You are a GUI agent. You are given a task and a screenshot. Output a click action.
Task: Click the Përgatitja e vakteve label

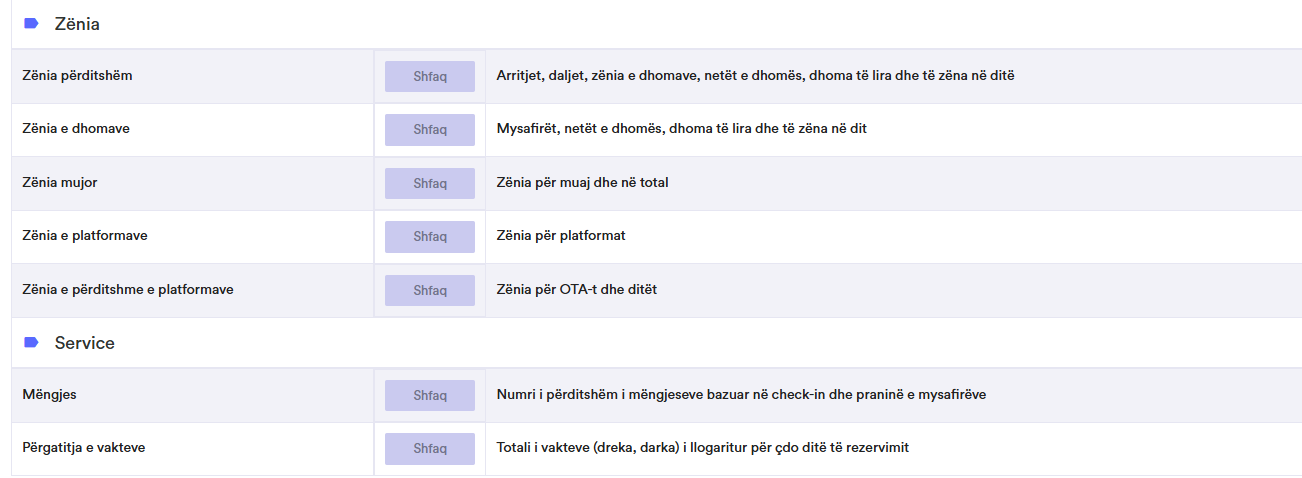[x=84, y=448]
